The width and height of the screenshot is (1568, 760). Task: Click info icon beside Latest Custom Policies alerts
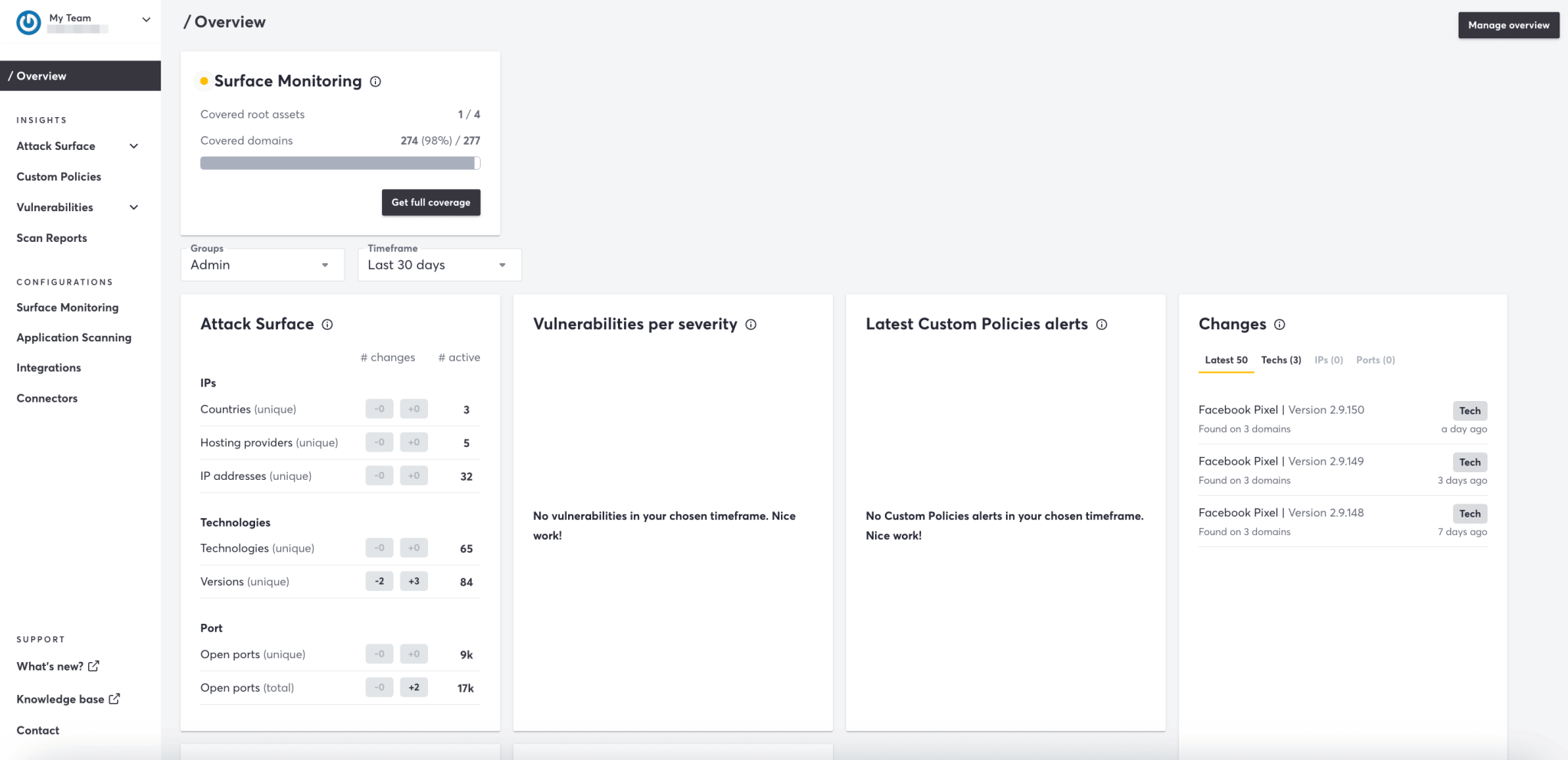[x=1101, y=325]
